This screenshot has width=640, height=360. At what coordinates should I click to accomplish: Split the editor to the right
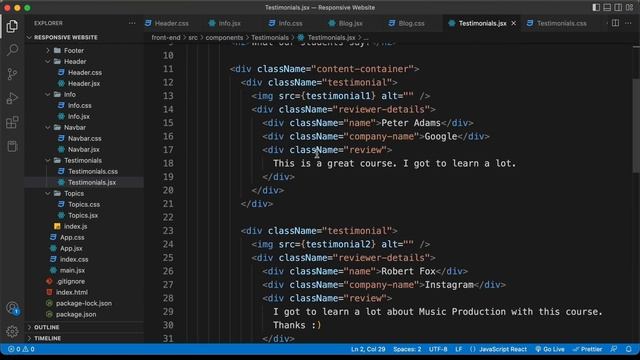click(615, 23)
